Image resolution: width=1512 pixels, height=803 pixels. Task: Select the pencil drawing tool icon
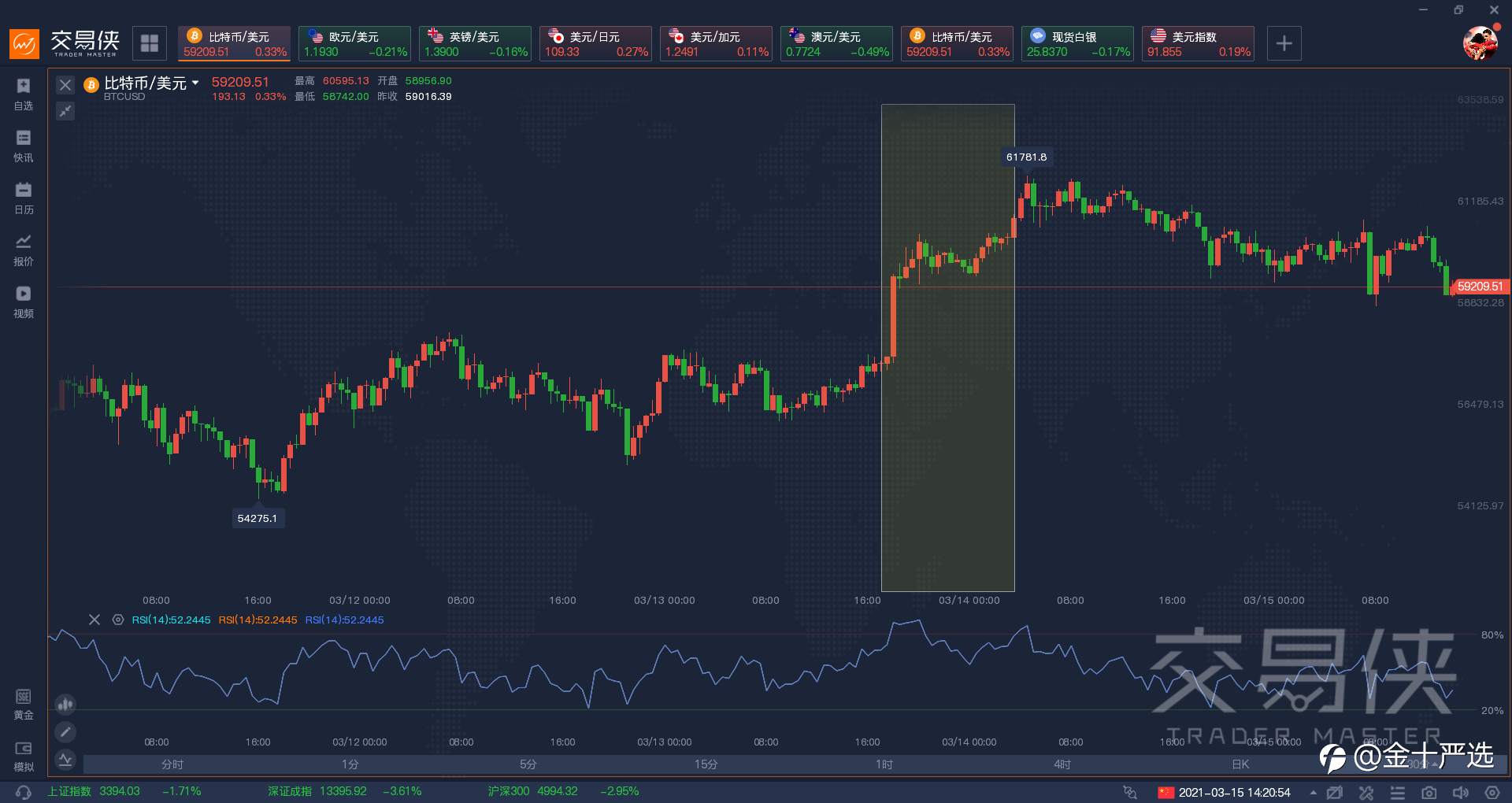coord(65,732)
